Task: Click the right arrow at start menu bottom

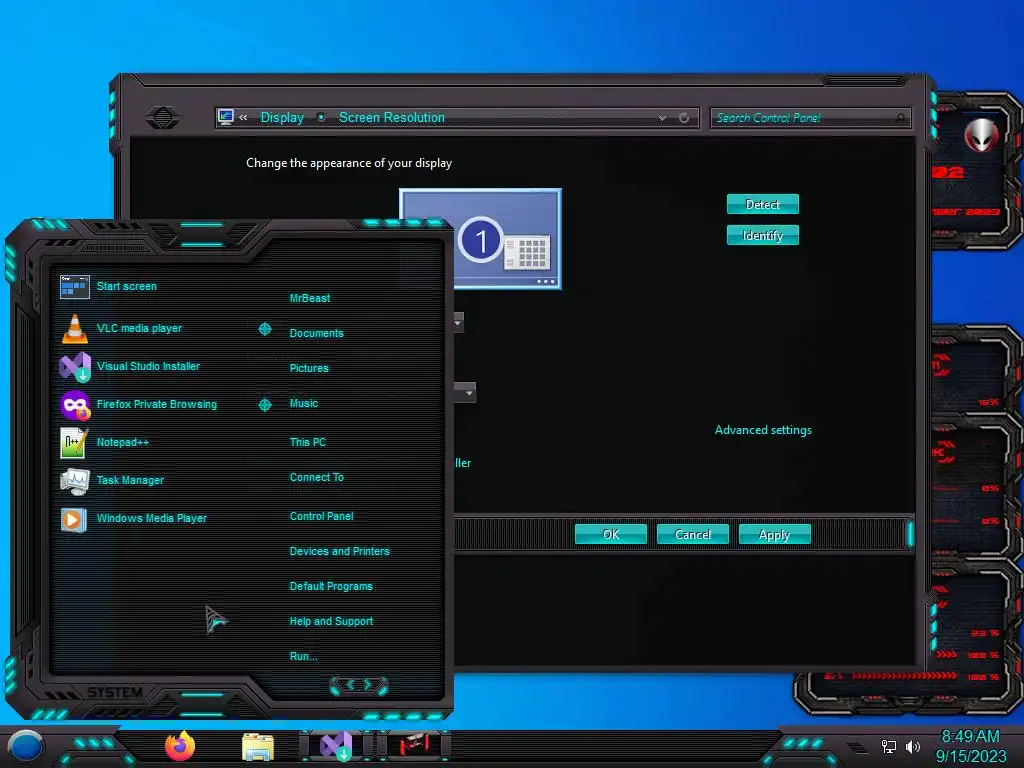Action: coord(368,684)
